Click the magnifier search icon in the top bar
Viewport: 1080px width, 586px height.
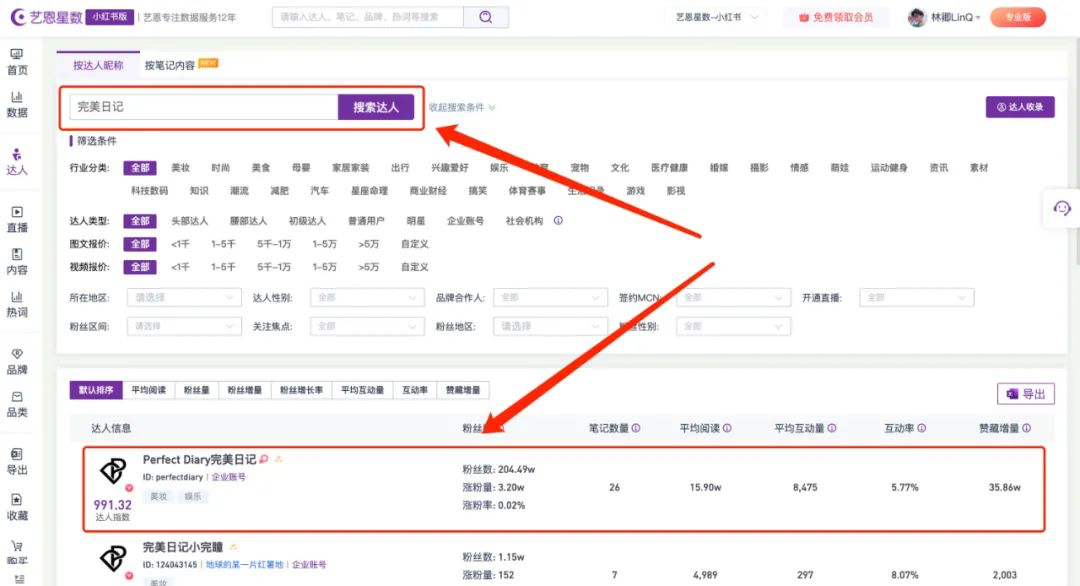pyautogui.click(x=487, y=17)
